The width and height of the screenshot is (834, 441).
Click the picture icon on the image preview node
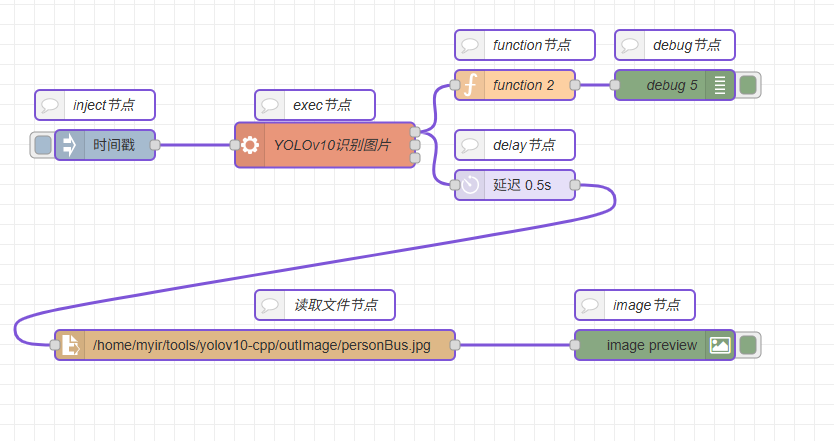[720, 345]
